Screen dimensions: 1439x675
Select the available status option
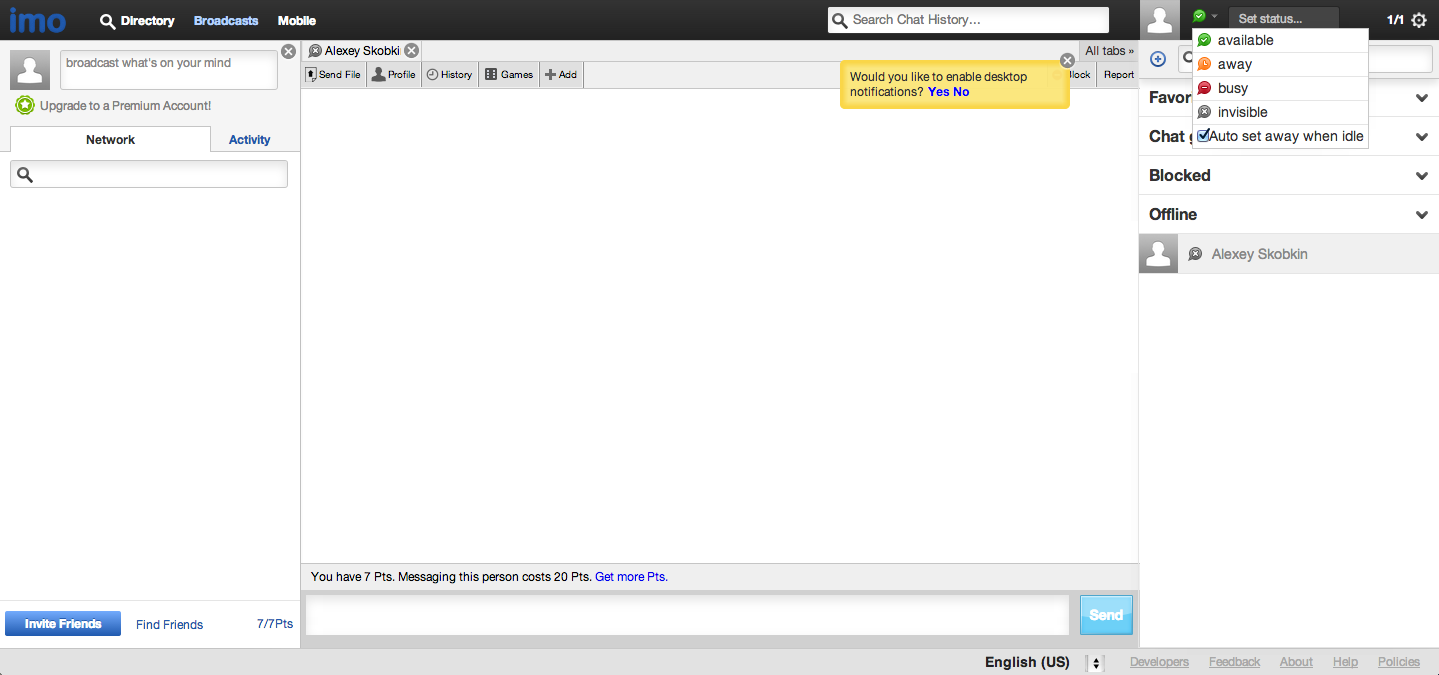click(x=1280, y=40)
